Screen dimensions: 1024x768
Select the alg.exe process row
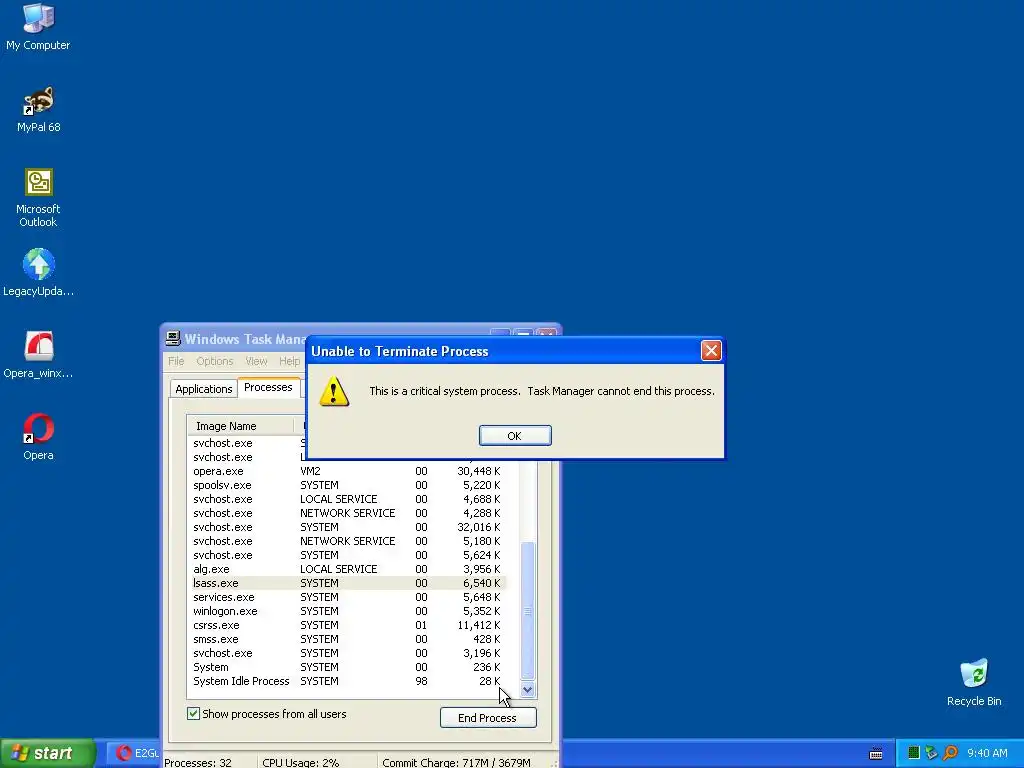(x=349, y=569)
